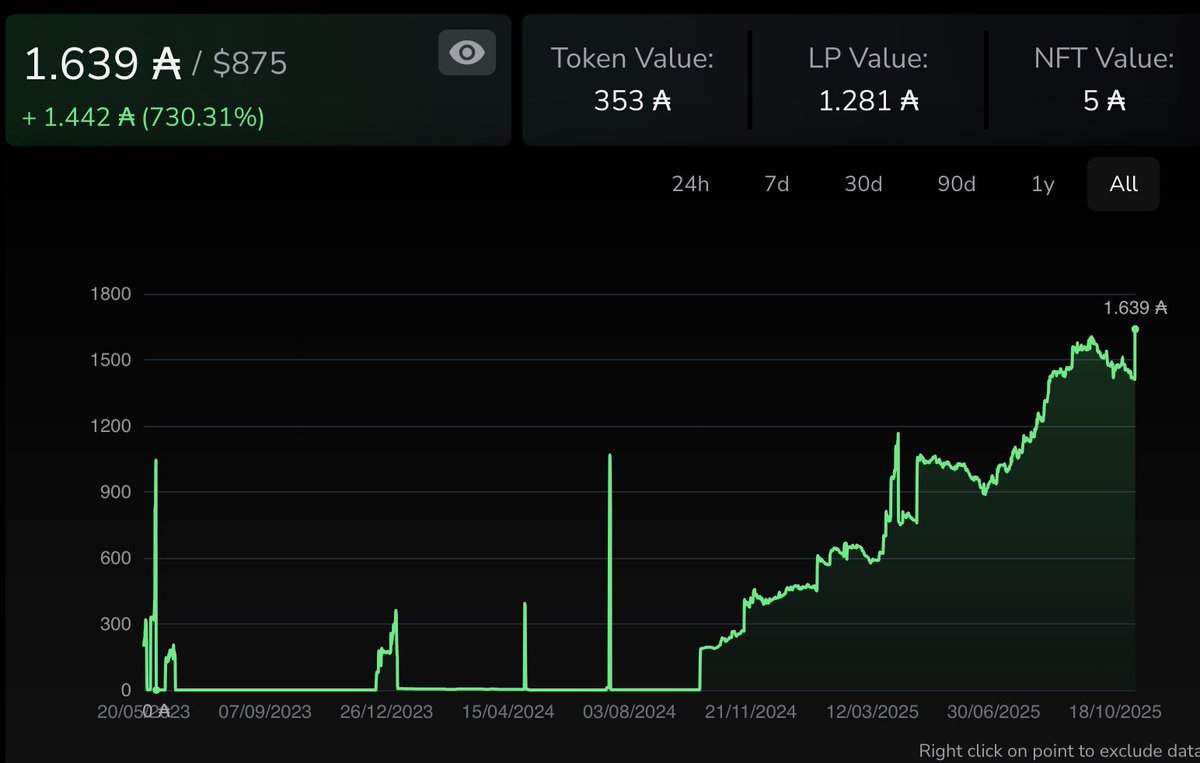Click the 1.639 ₳ label above the chart end

[1135, 308]
